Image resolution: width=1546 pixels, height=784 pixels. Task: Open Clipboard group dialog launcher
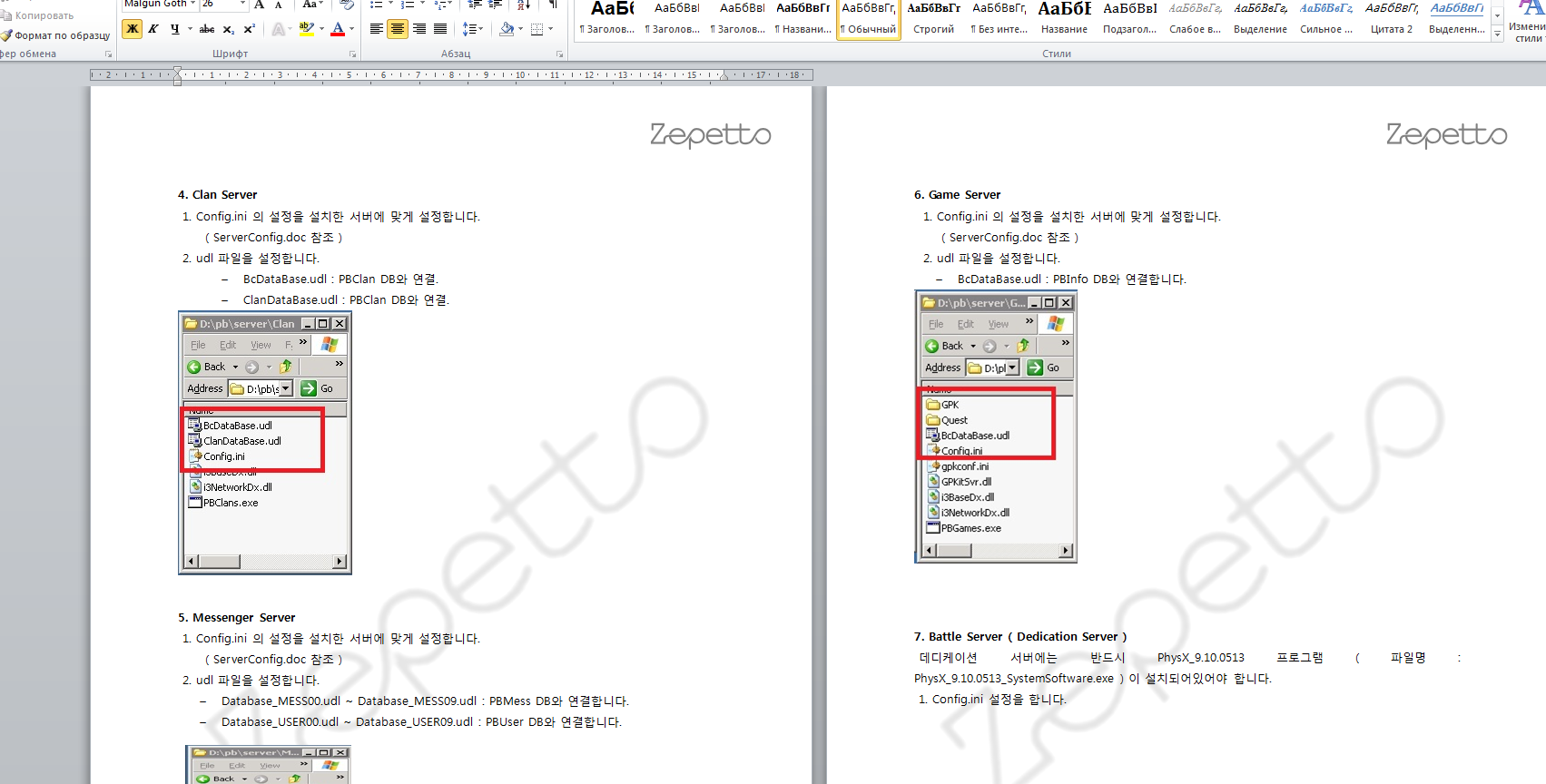pyautogui.click(x=109, y=54)
